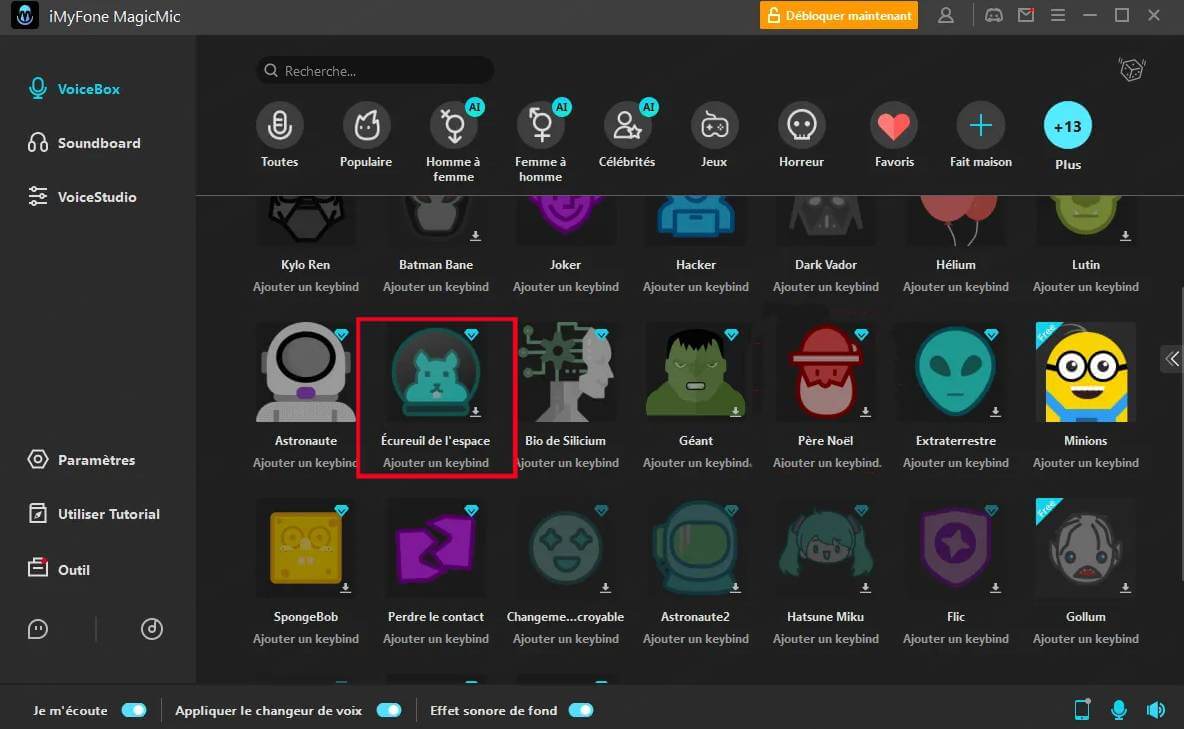Viewport: 1184px width, 729px height.
Task: Select the Gollum voice
Action: [x=1085, y=548]
